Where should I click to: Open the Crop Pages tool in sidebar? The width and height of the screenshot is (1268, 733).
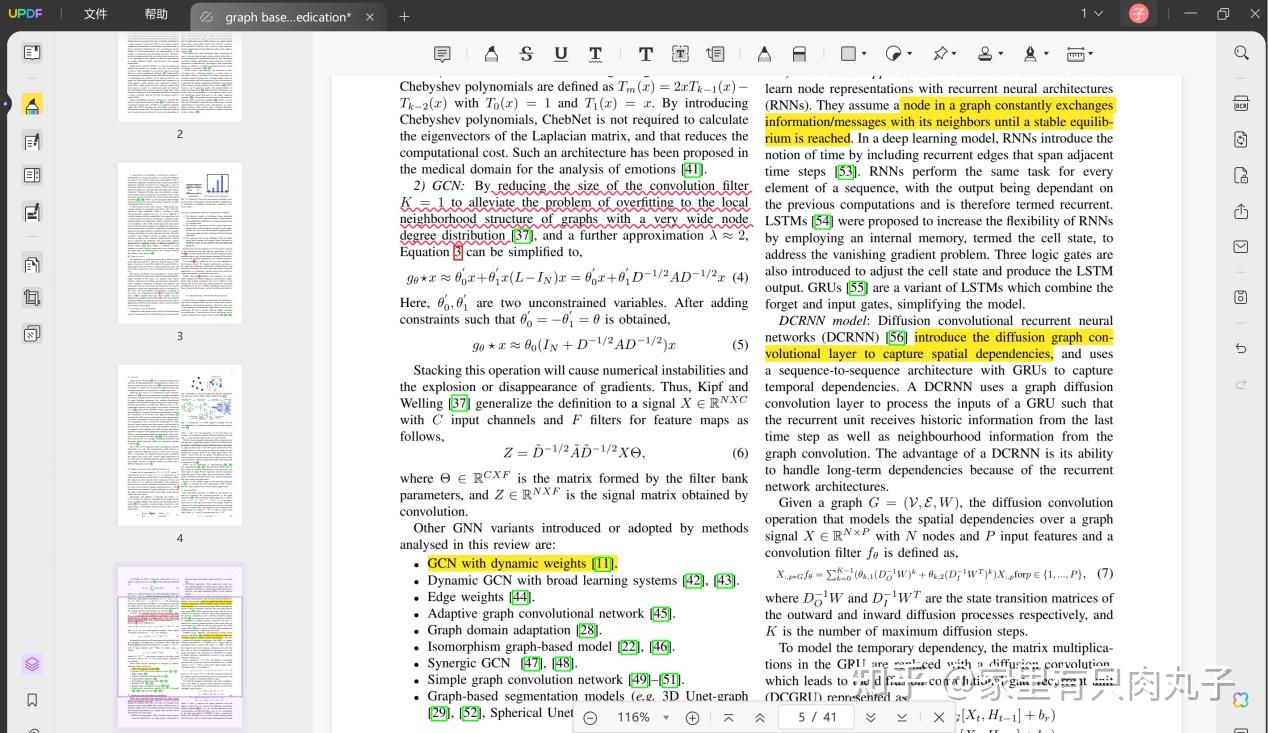32,298
